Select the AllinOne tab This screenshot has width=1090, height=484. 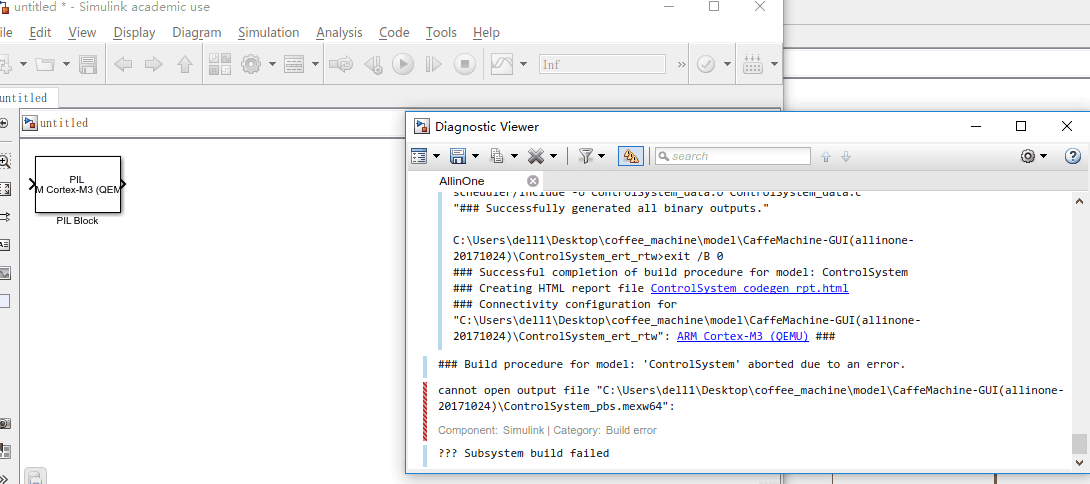coord(462,181)
